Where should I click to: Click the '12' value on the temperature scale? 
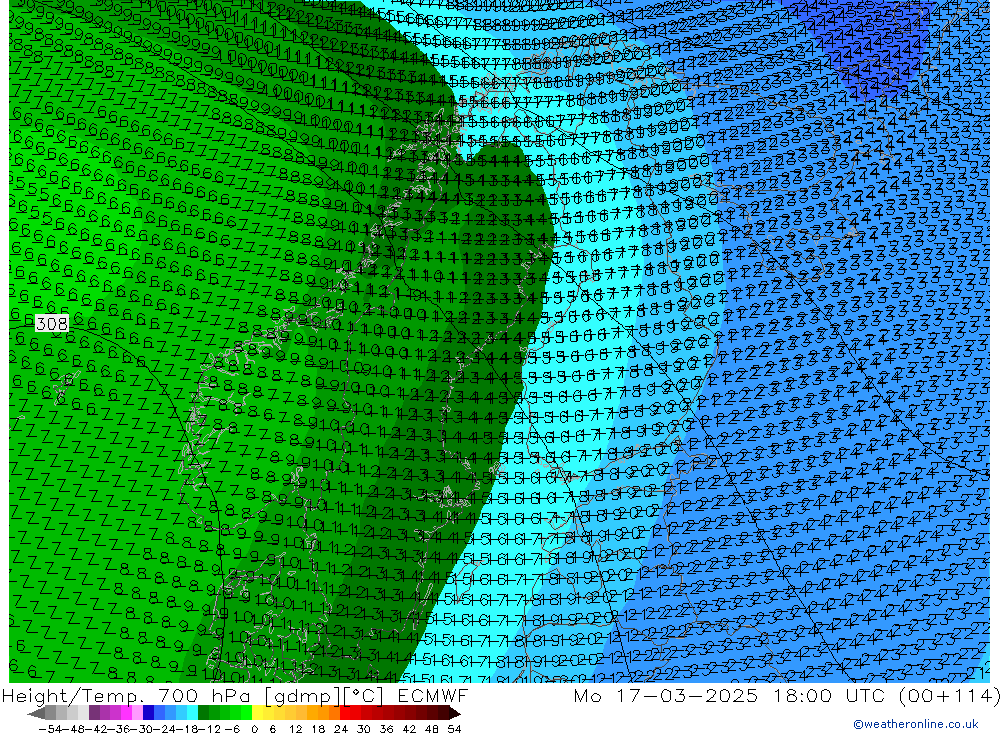coord(295,729)
